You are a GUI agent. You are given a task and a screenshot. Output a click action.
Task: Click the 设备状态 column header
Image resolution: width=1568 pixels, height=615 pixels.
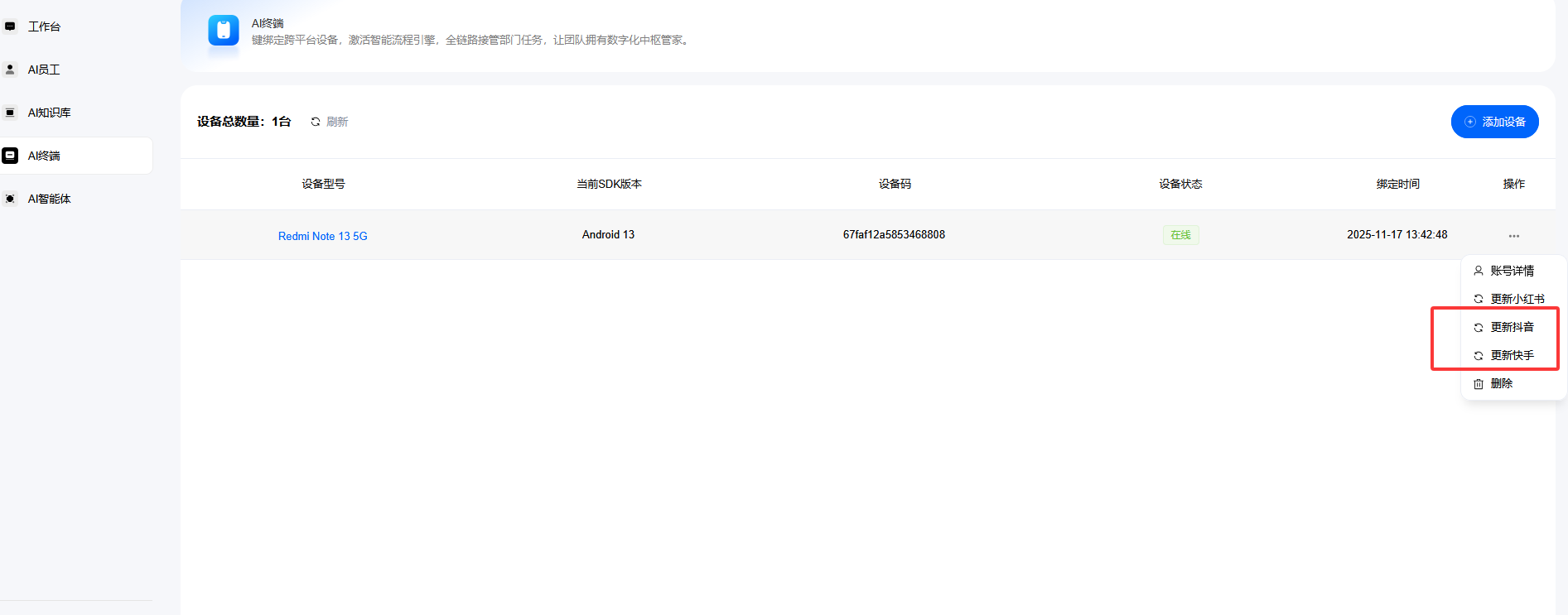(1180, 184)
